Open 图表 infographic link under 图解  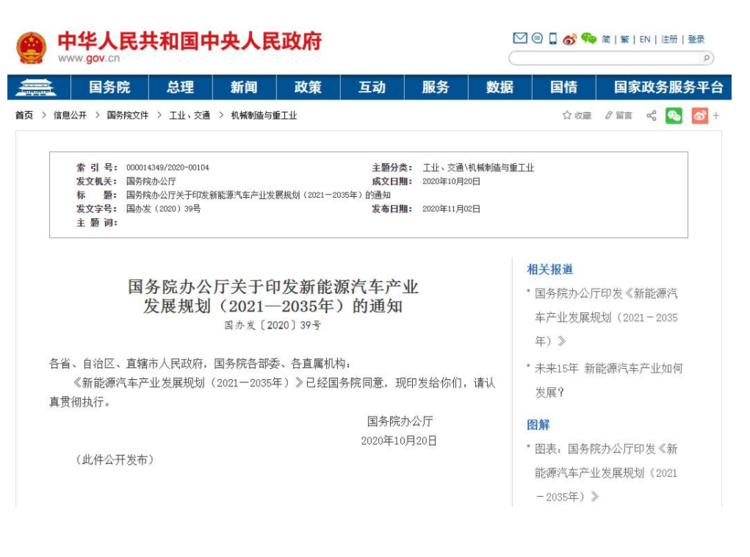point(606,472)
